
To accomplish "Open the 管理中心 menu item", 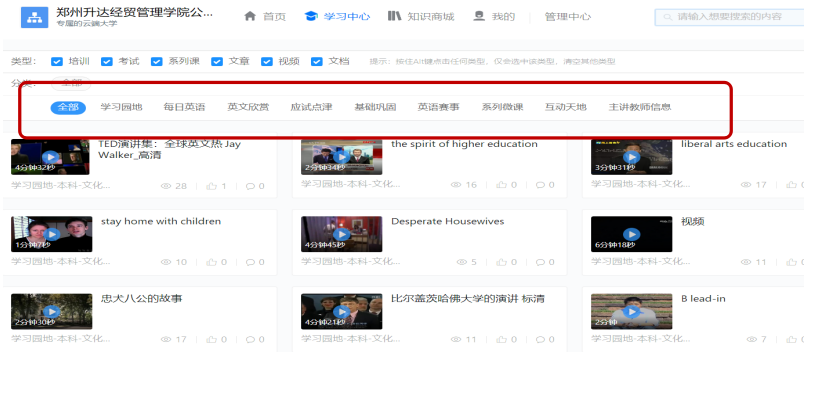I will tap(567, 17).
